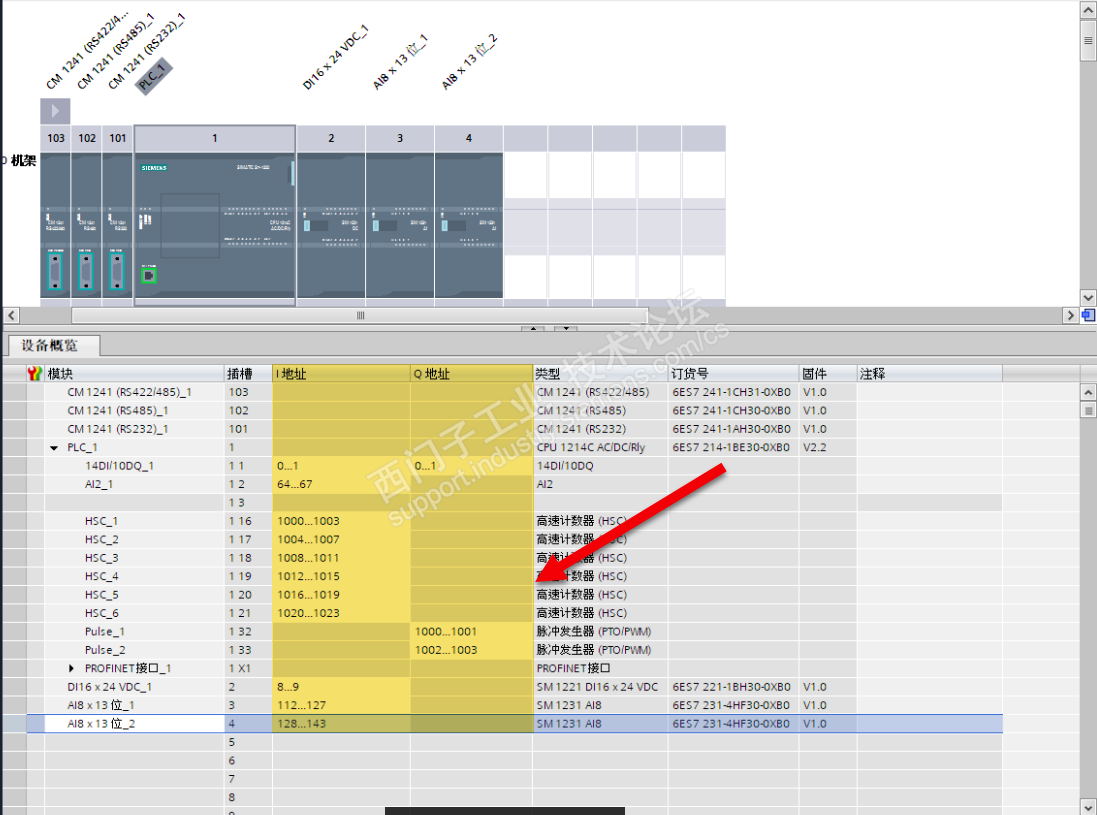The image size is (1097, 815).
Task: Click the Q 地址 column header
Action: click(472, 374)
